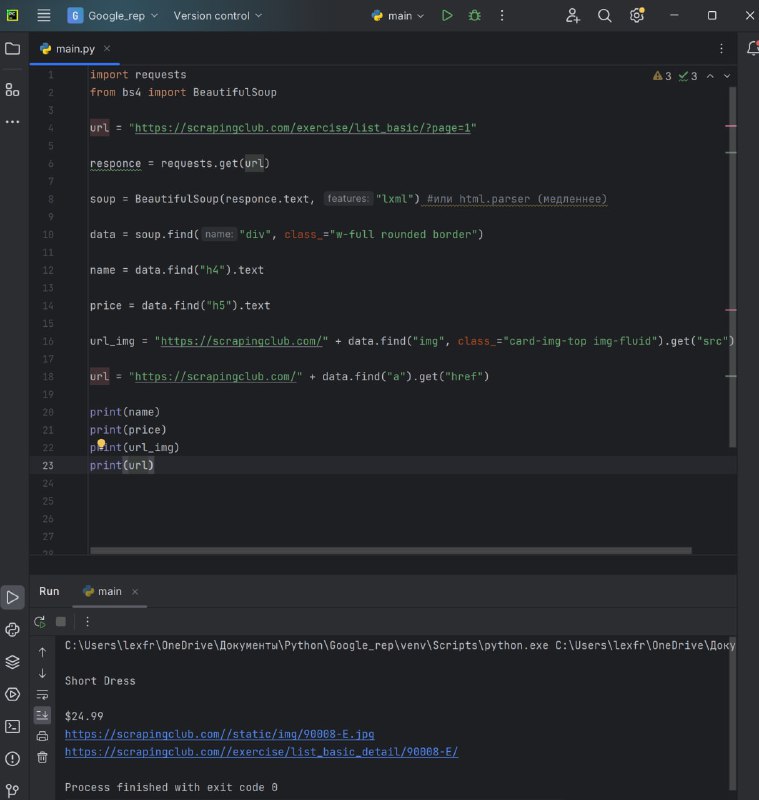759x800 pixels.
Task: Open the Python Console tool window
Action: point(12,630)
